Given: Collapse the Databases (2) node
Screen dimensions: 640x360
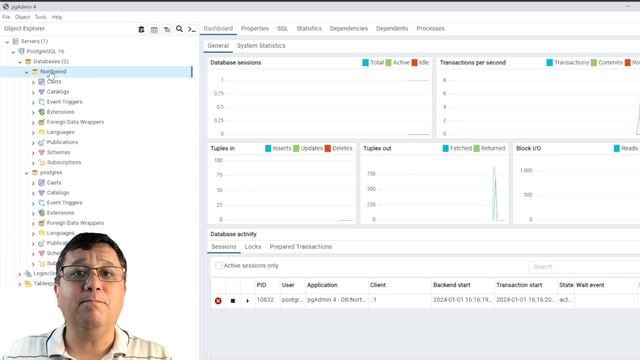Looking at the screenshot, I should point(20,62).
